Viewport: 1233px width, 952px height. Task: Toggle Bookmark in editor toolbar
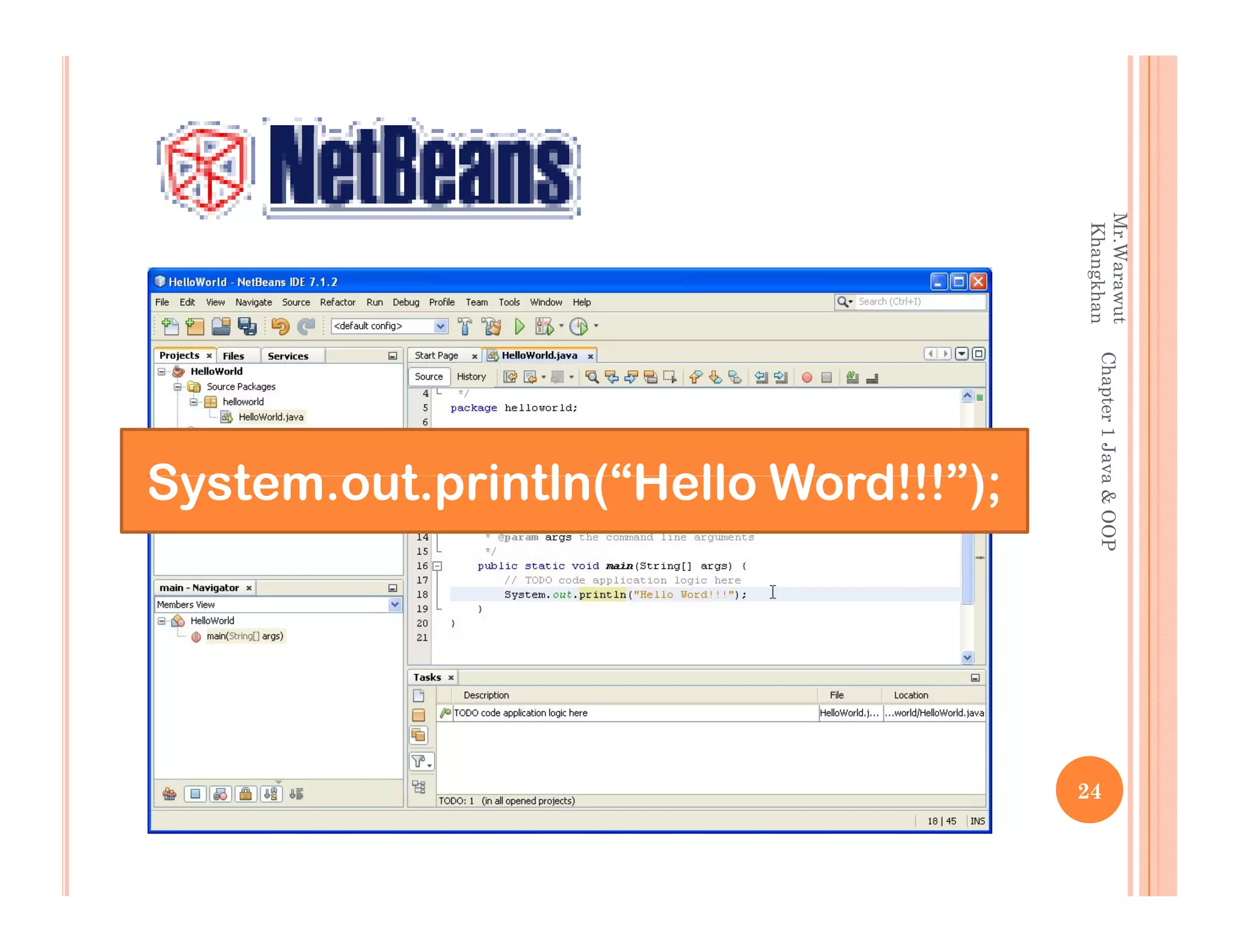pyautogui.click(x=735, y=377)
